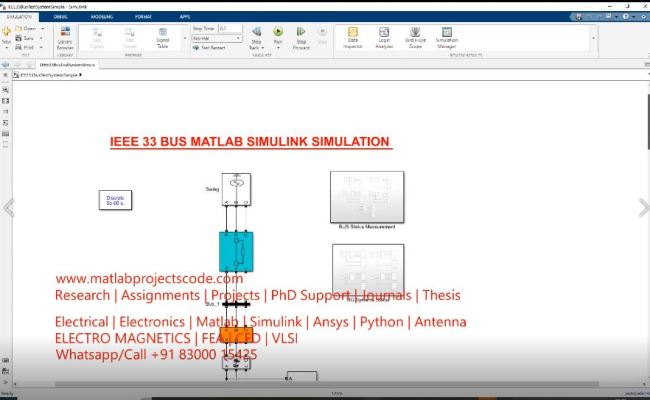Viewport: 650px width, 400px height.
Task: Click the Zoom palette icon
Action: (5, 90)
